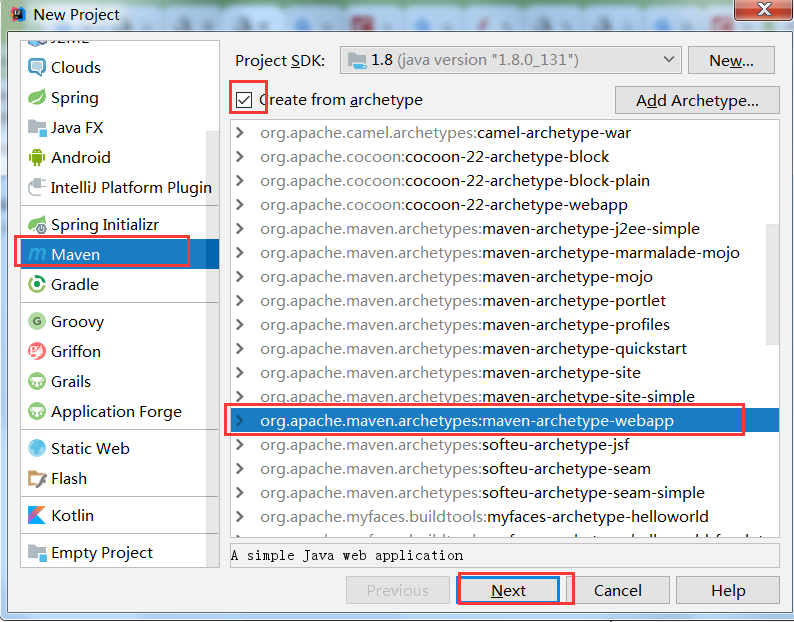Click the Cancel button
The image size is (794, 622).
(x=618, y=590)
